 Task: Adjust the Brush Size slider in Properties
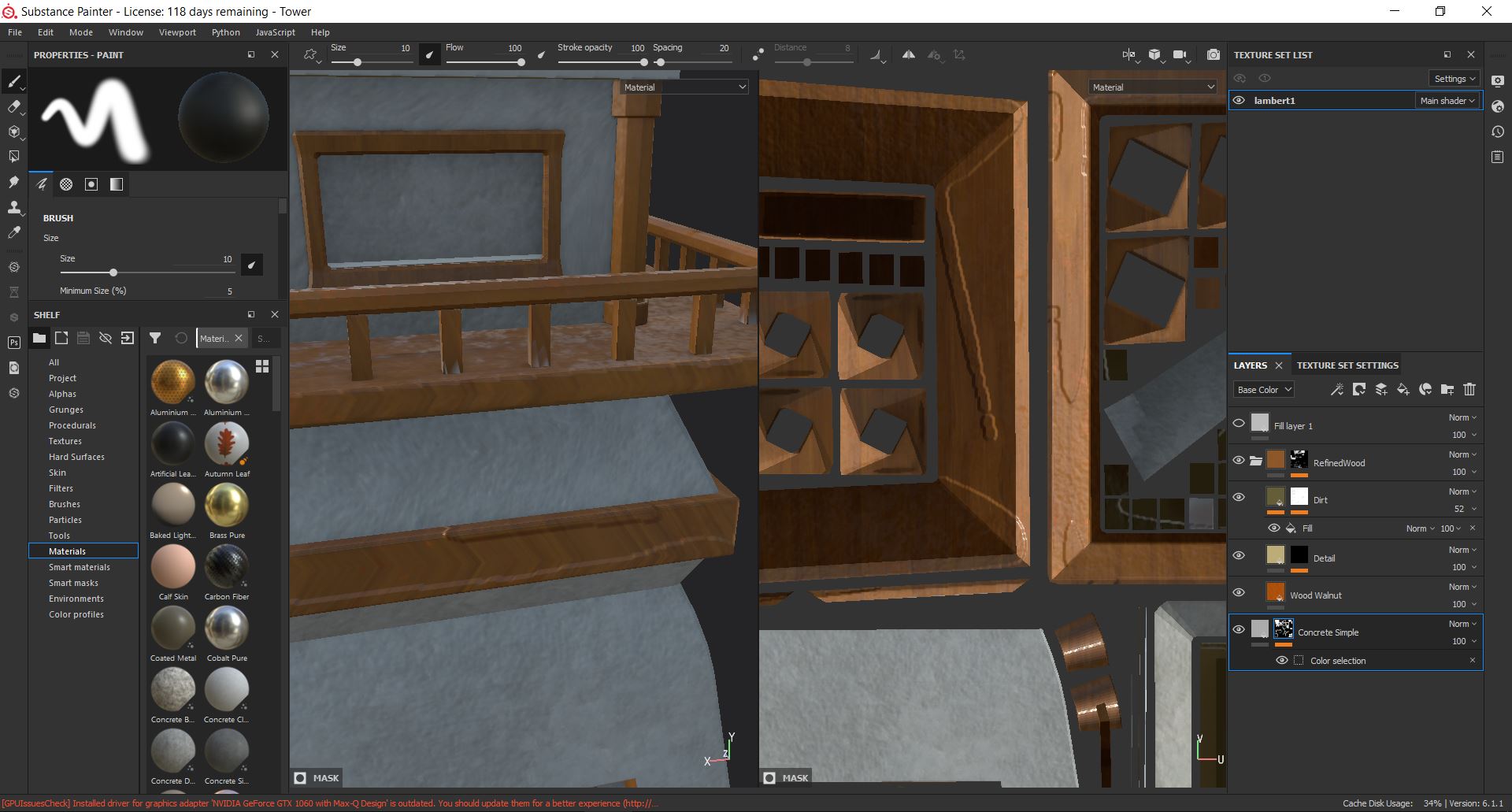point(146,273)
